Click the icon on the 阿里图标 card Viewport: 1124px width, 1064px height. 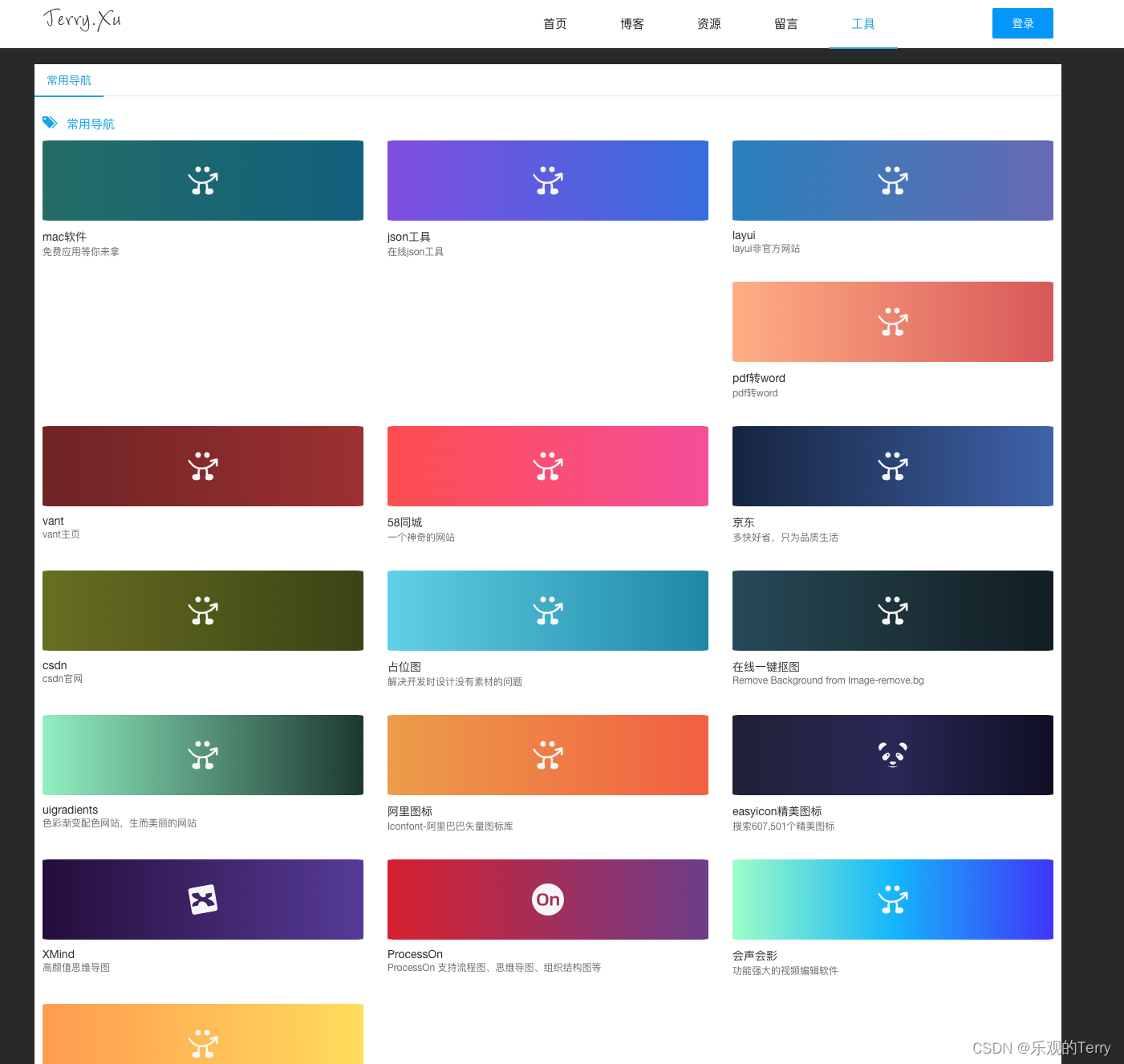pos(548,755)
